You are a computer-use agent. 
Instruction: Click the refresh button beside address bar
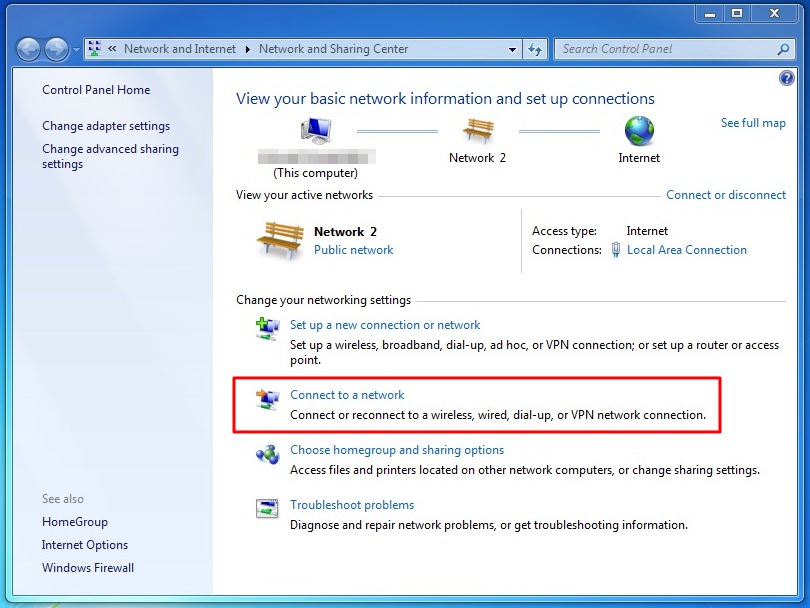535,49
